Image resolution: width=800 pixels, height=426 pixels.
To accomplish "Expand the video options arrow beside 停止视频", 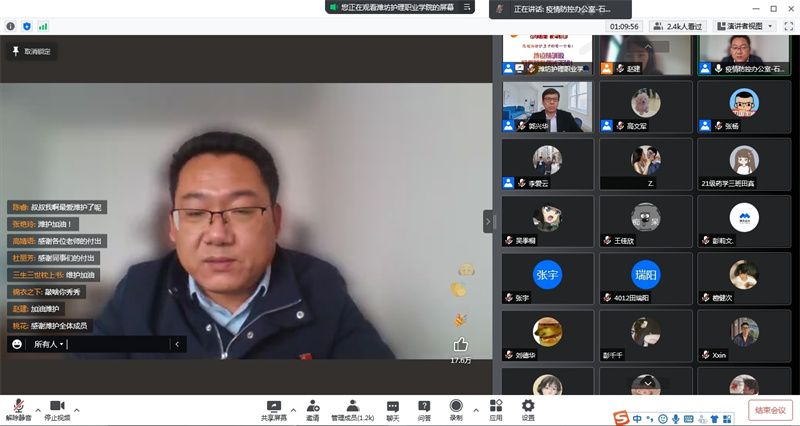I will click(77, 410).
